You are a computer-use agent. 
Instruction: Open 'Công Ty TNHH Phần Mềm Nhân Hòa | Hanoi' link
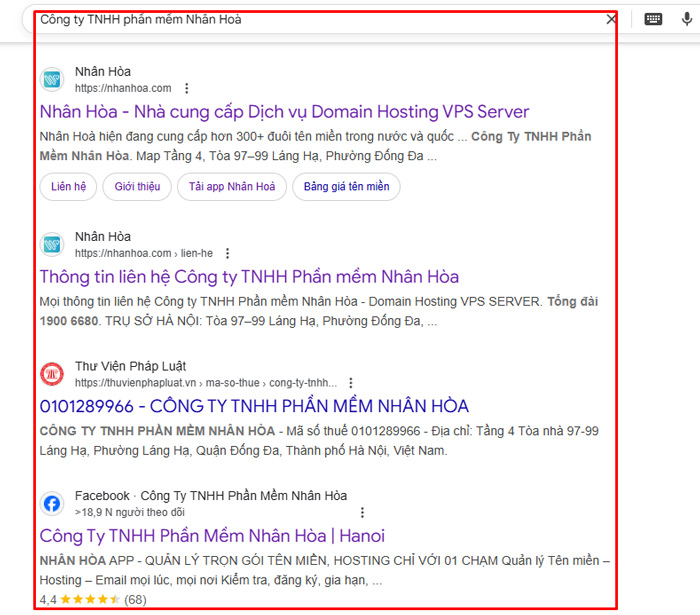[212, 536]
